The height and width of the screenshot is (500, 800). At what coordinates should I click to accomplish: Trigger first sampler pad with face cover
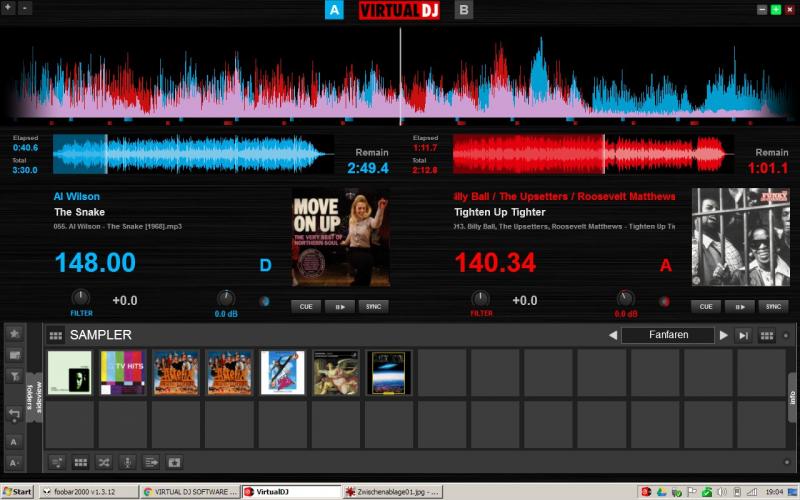[x=70, y=372]
